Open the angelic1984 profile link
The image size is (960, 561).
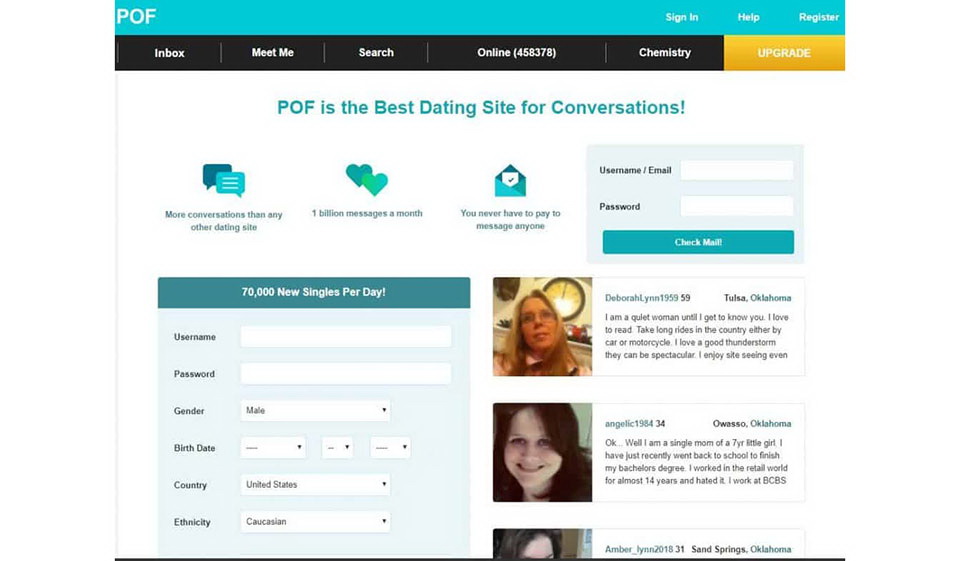pos(629,424)
